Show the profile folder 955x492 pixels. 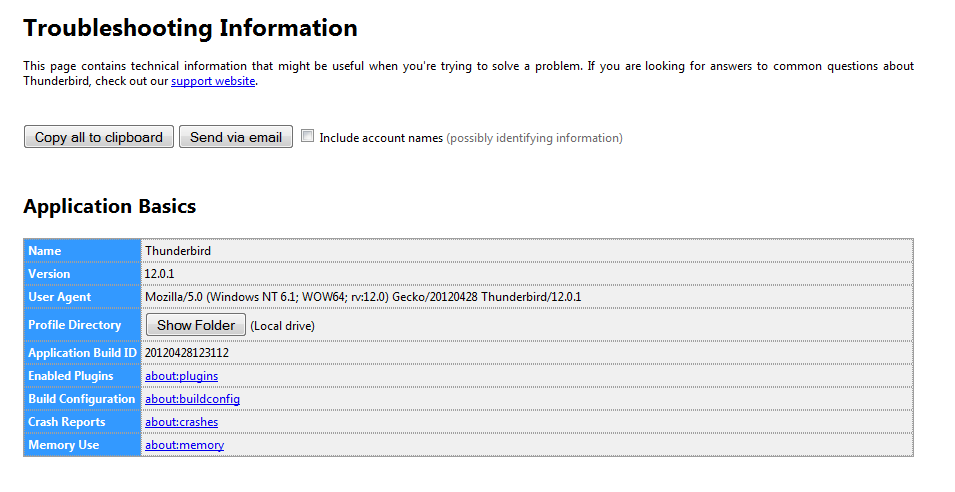tap(196, 325)
